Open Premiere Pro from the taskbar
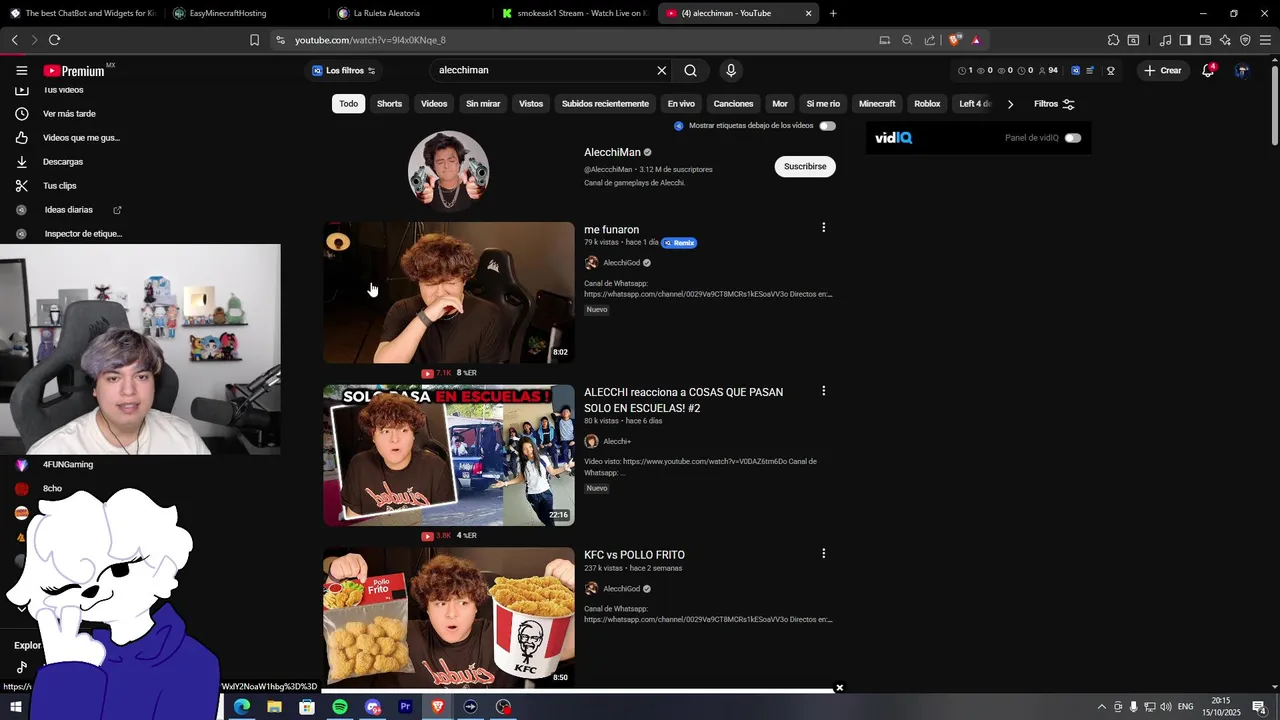 click(x=405, y=707)
